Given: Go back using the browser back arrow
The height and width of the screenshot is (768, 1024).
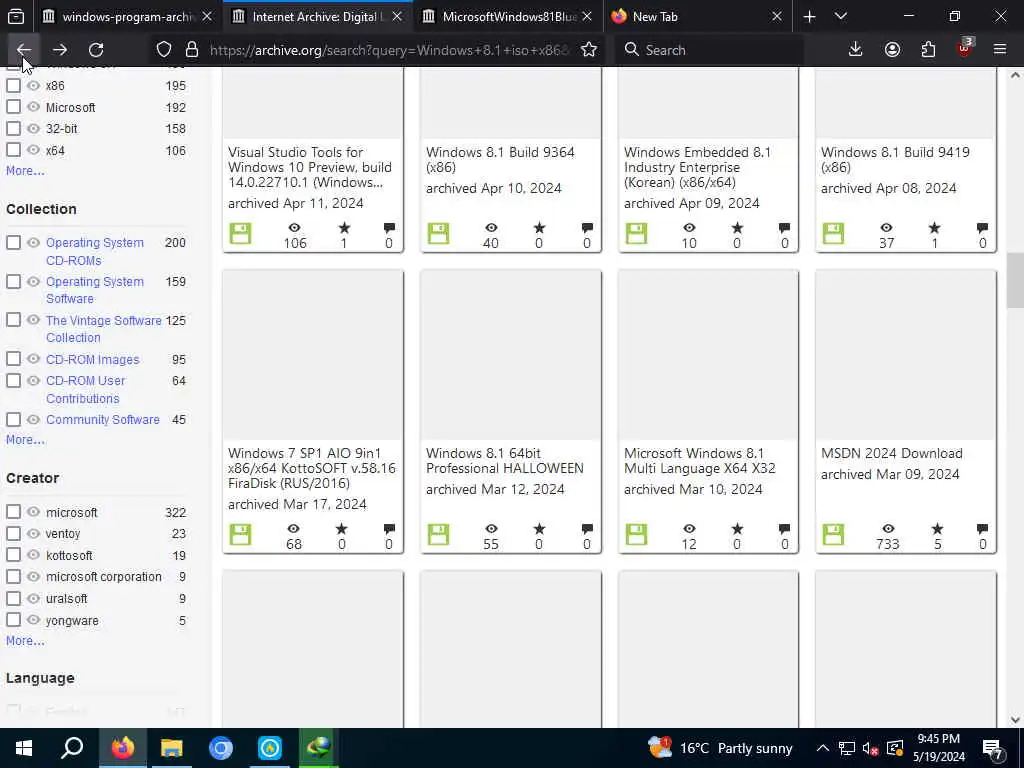Looking at the screenshot, I should (24, 50).
